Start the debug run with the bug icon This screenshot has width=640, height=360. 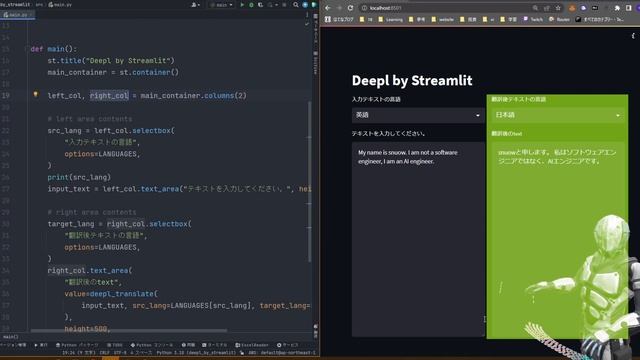pyautogui.click(x=251, y=5)
